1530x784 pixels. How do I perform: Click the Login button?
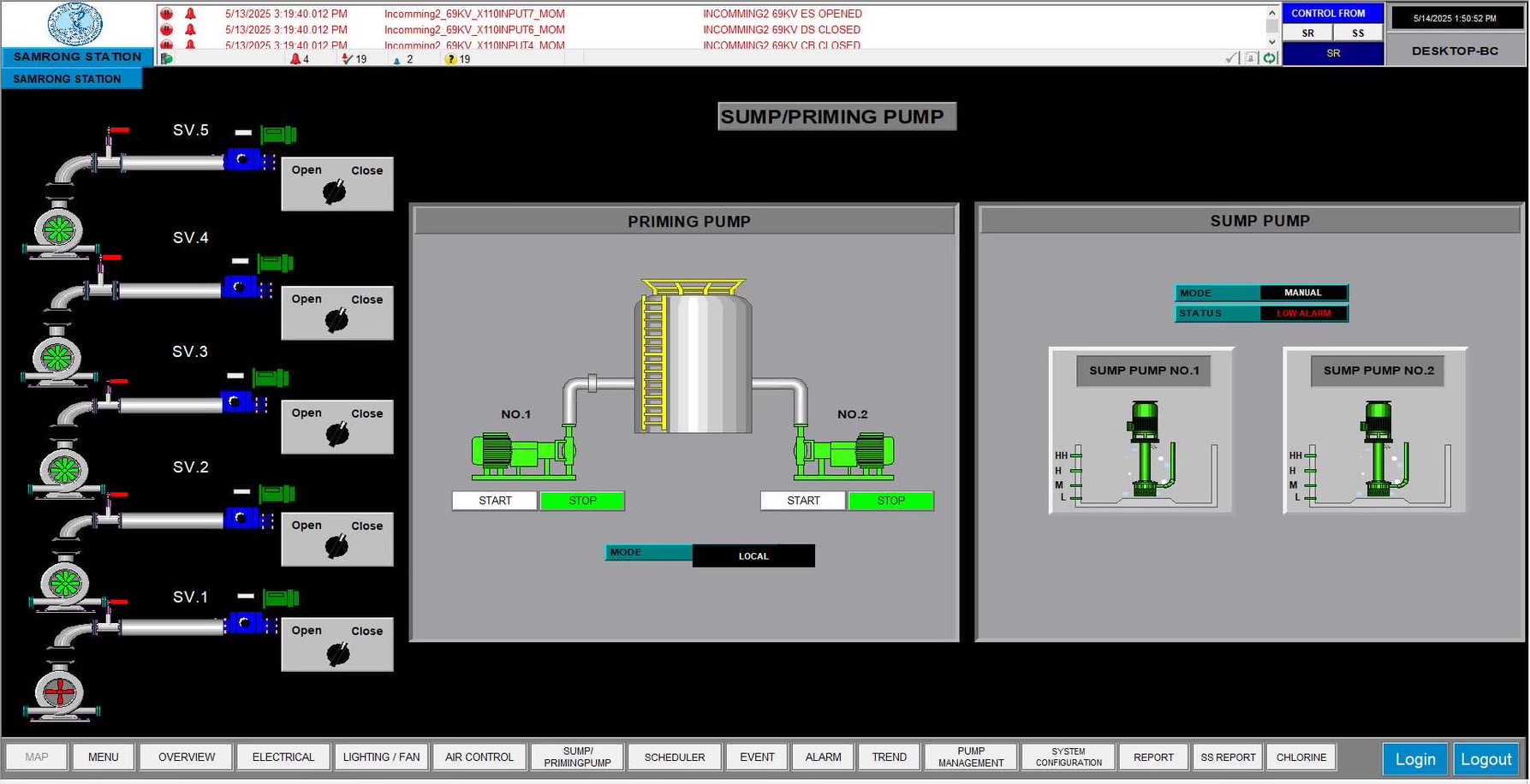click(1414, 759)
